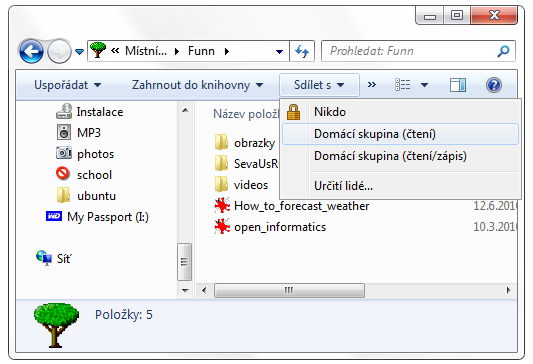Click the large tree icon in details pane
Image resolution: width=533 pixels, height=364 pixels.
click(56, 325)
